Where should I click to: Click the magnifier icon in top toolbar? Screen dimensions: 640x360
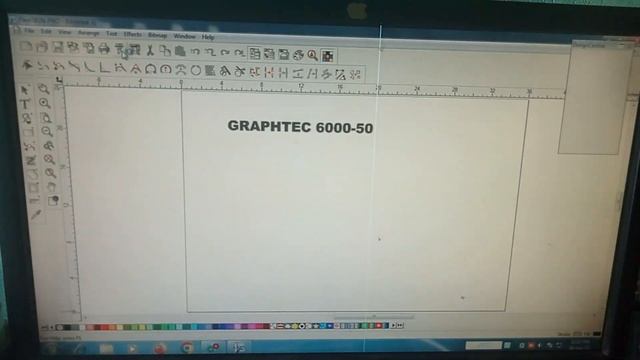click(313, 55)
